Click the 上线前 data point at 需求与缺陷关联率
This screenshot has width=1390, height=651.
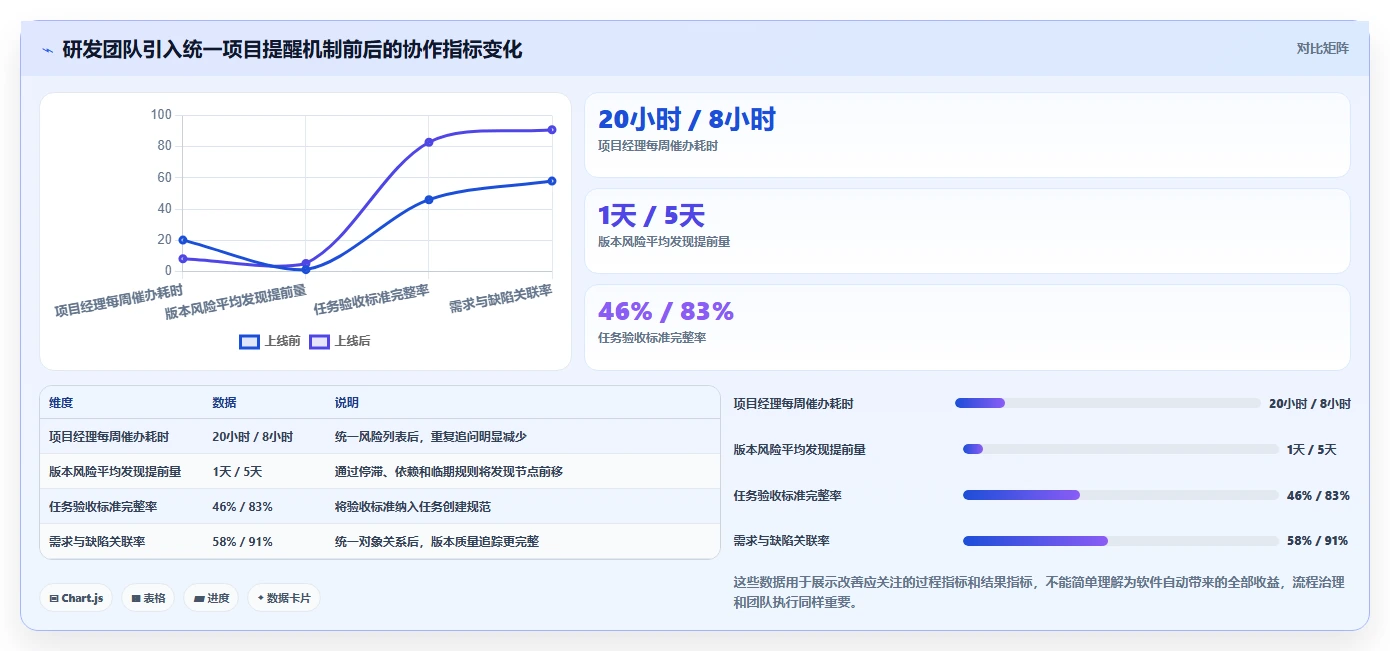tap(552, 181)
